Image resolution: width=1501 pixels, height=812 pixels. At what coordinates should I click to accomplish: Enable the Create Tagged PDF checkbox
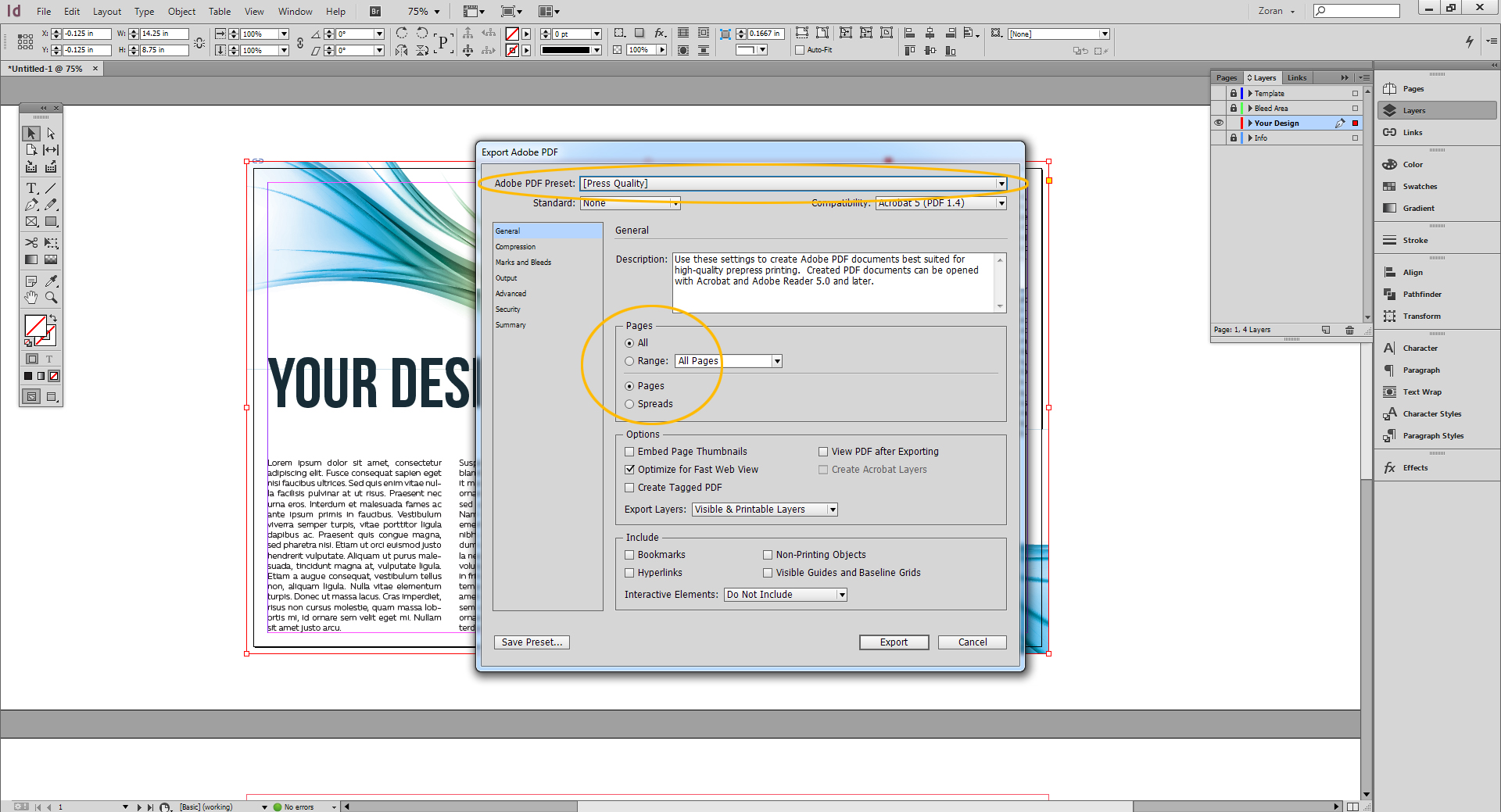click(x=630, y=487)
